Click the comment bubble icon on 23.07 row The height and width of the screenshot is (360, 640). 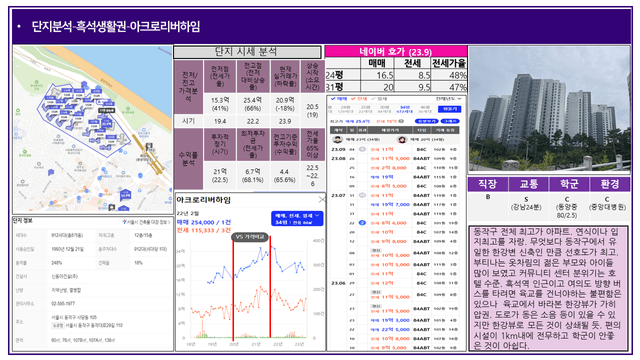coord(362,195)
